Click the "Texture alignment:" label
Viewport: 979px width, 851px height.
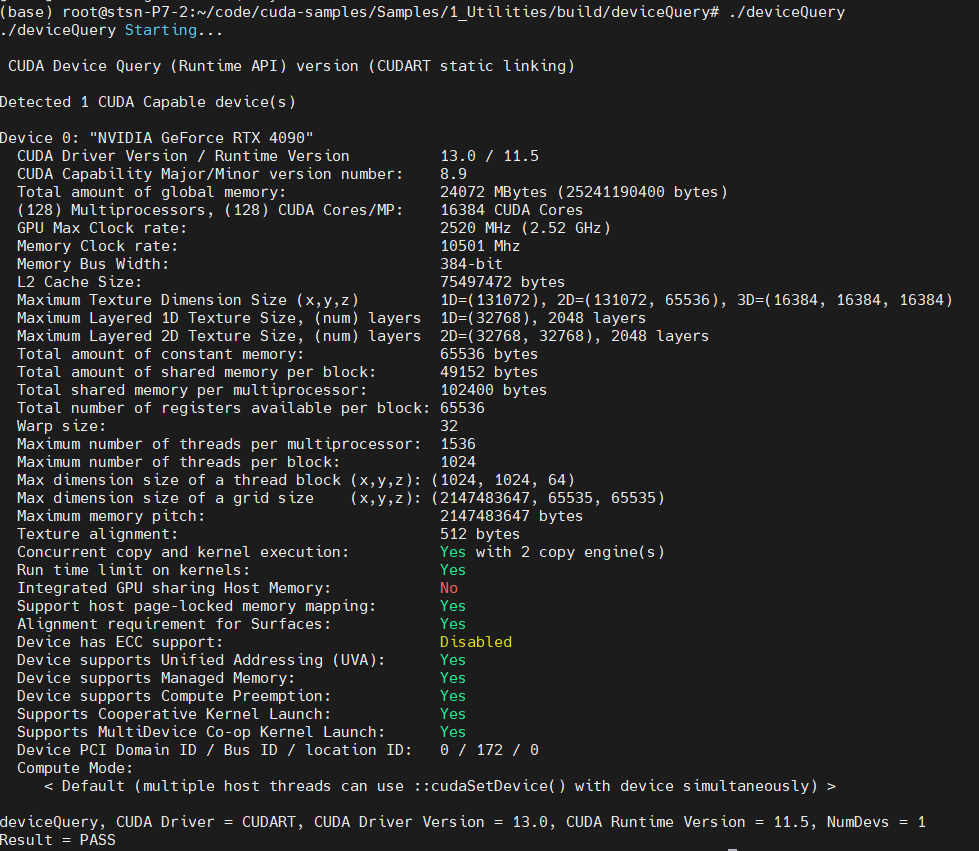tap(93, 534)
